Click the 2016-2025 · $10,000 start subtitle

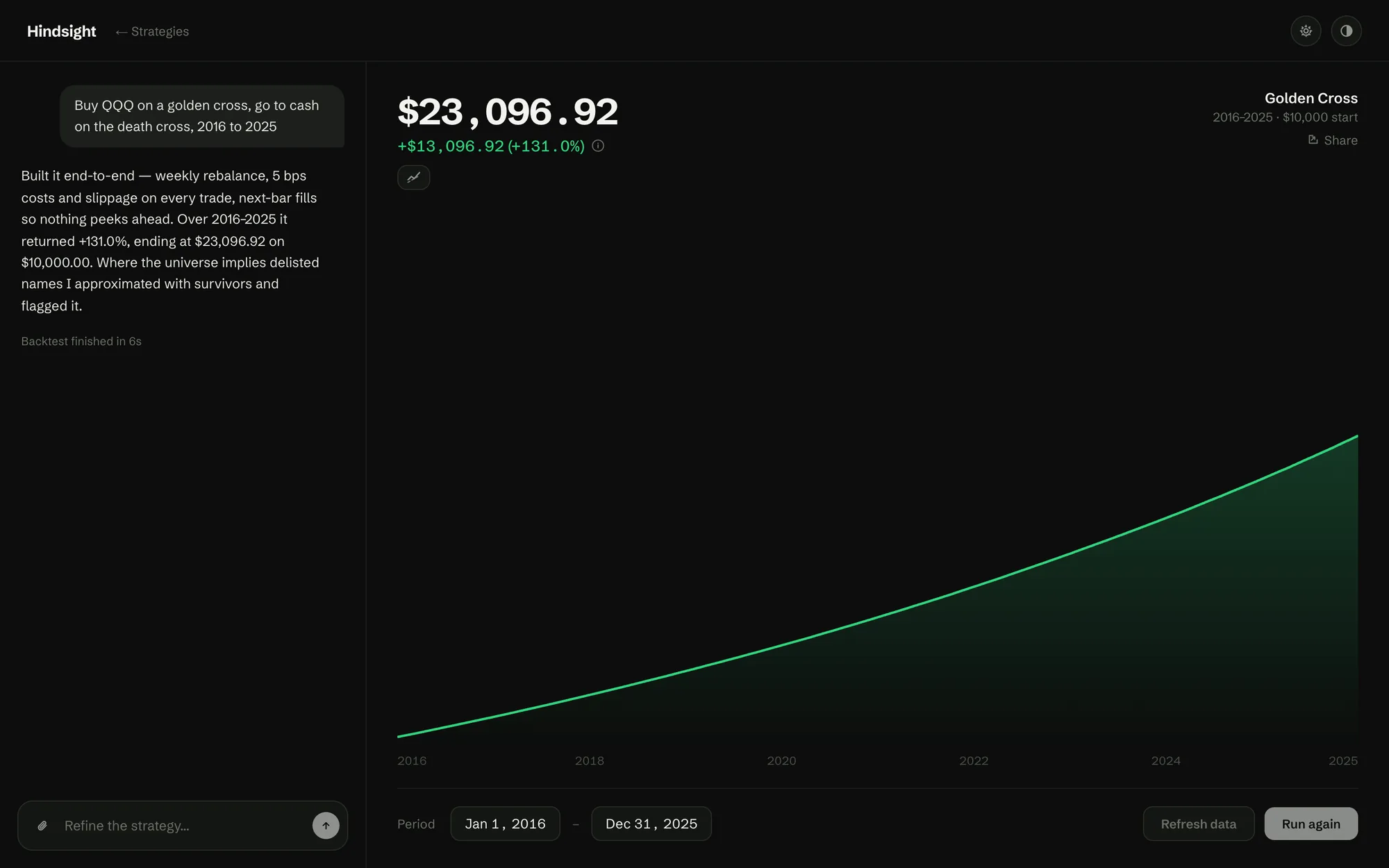coord(1285,117)
